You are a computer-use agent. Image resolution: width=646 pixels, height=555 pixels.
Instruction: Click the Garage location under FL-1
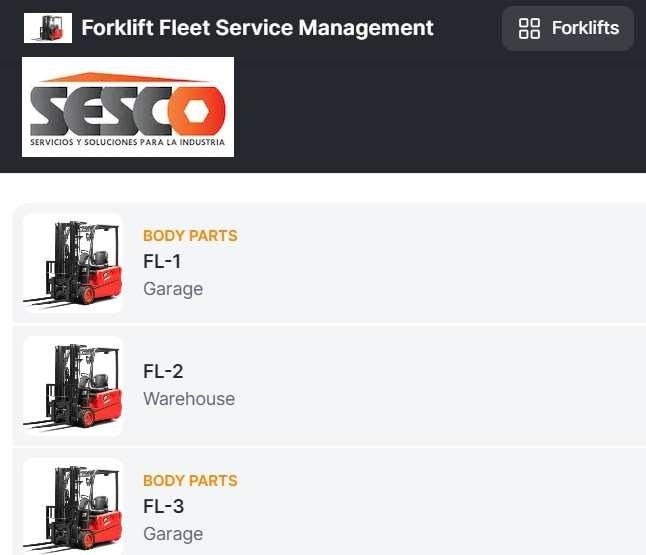click(173, 289)
